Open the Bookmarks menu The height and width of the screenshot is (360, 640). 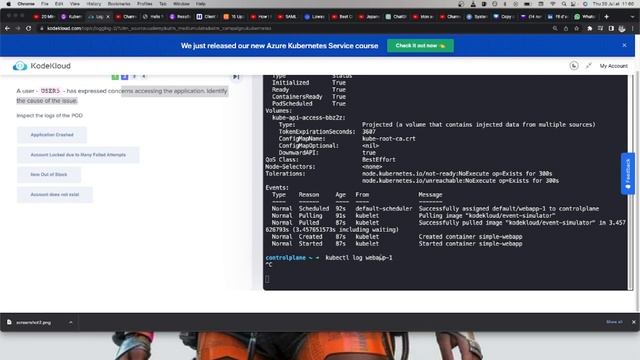[x=119, y=4]
